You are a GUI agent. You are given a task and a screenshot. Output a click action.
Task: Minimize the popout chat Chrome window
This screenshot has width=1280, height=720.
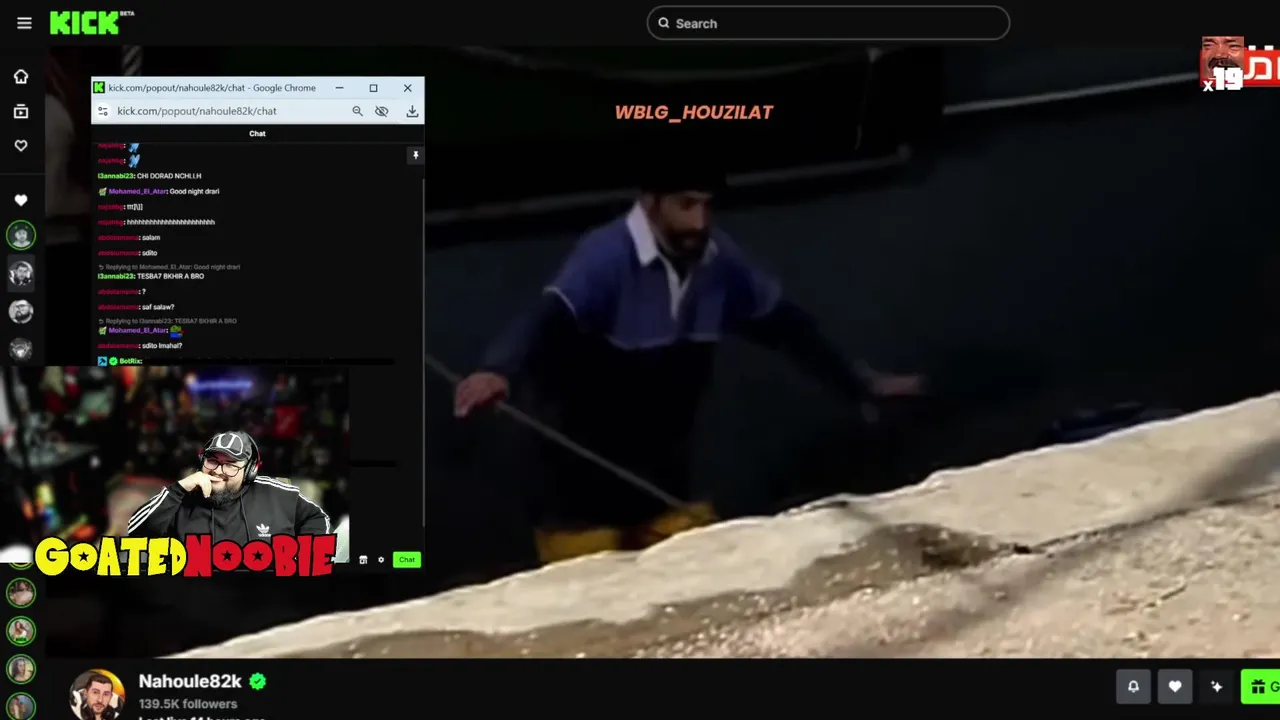coord(339,88)
